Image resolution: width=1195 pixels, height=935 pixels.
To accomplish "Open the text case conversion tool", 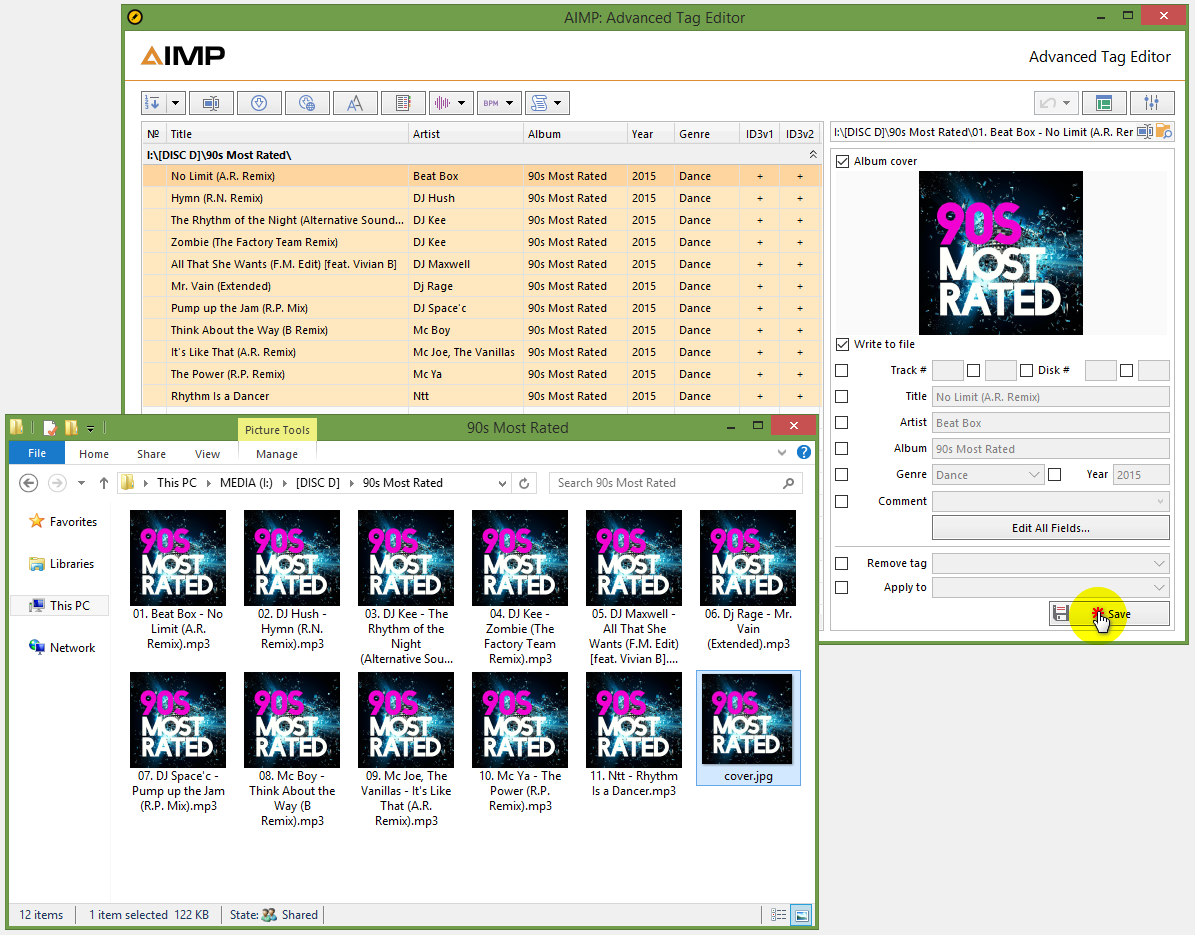I will (x=355, y=103).
